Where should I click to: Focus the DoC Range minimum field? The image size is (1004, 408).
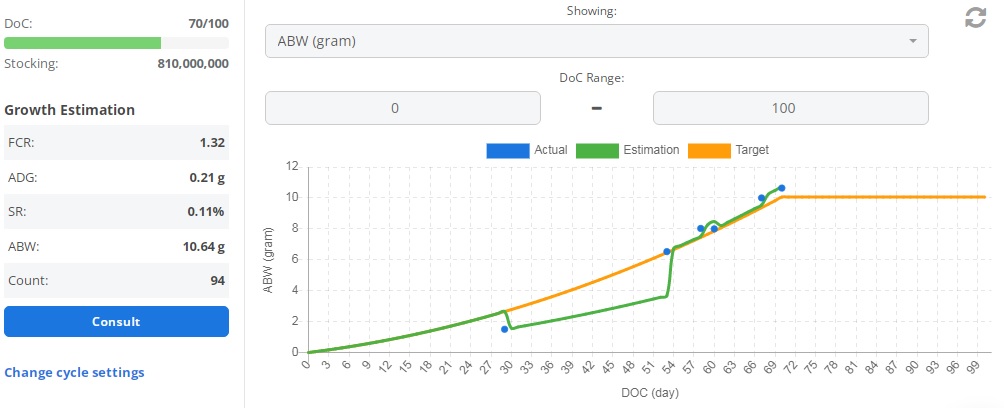tap(402, 108)
